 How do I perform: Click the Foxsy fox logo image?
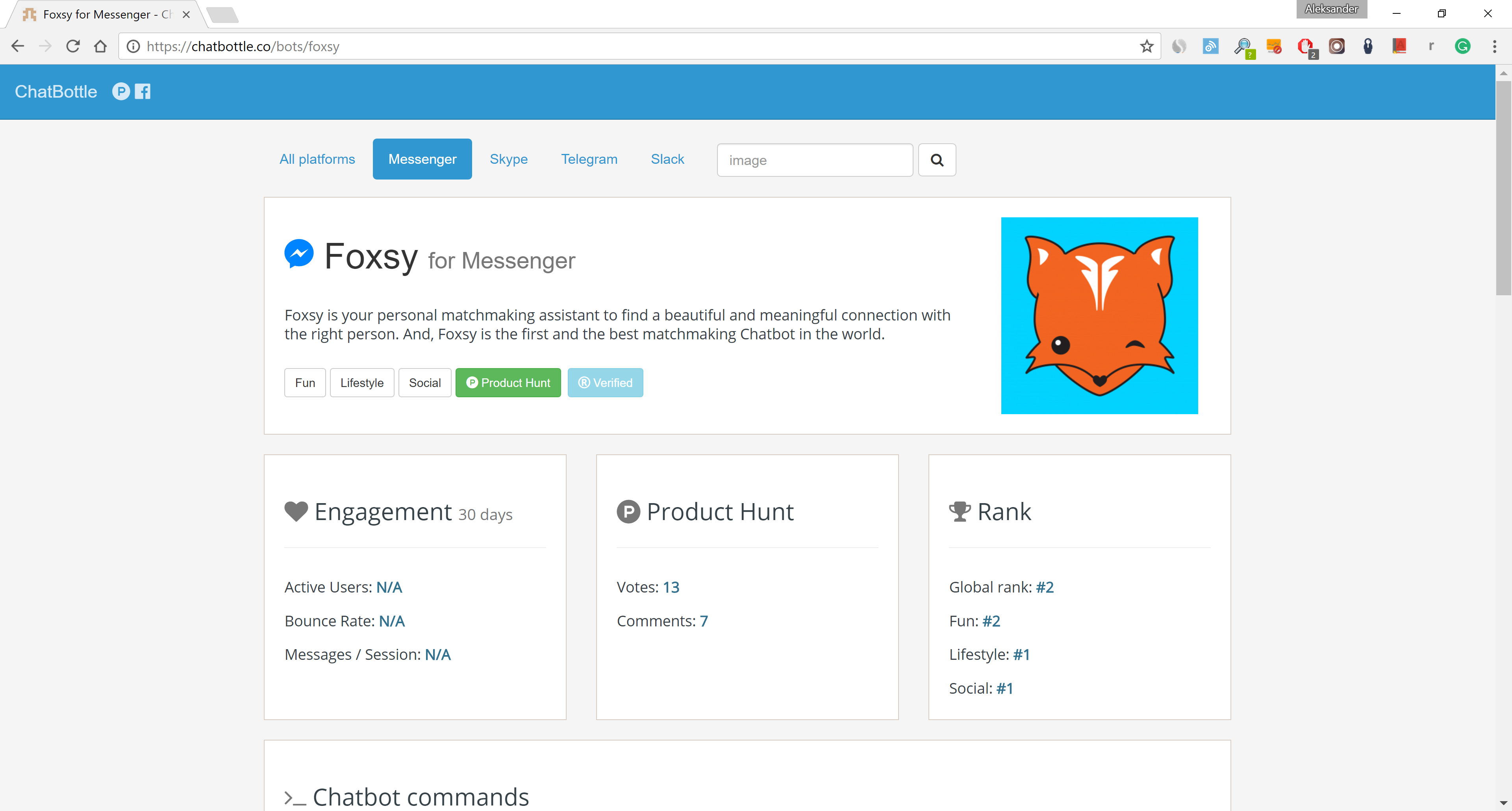pyautogui.click(x=1099, y=316)
